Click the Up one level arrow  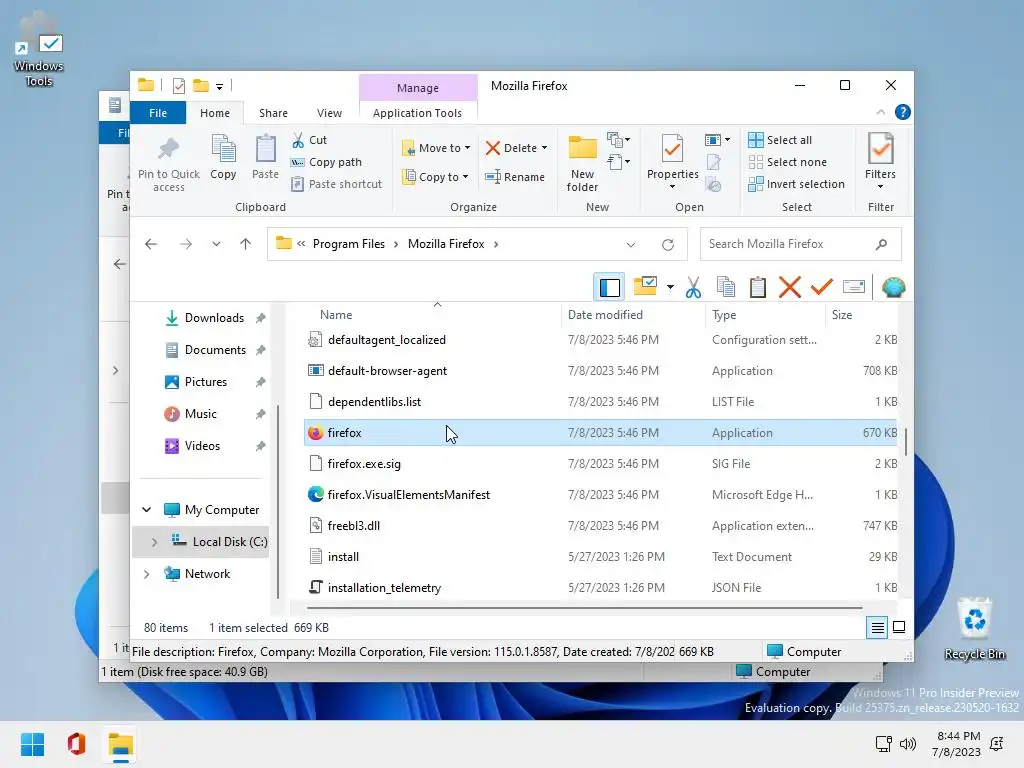click(x=246, y=244)
